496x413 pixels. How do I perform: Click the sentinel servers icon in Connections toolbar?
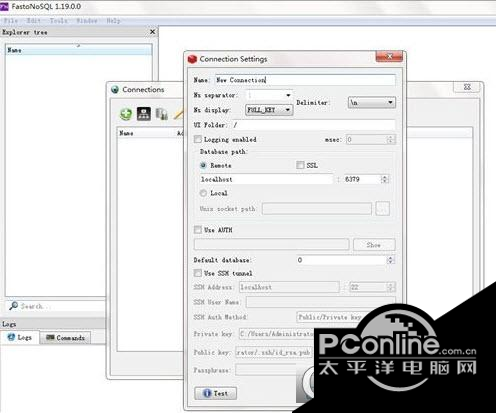pos(162,114)
